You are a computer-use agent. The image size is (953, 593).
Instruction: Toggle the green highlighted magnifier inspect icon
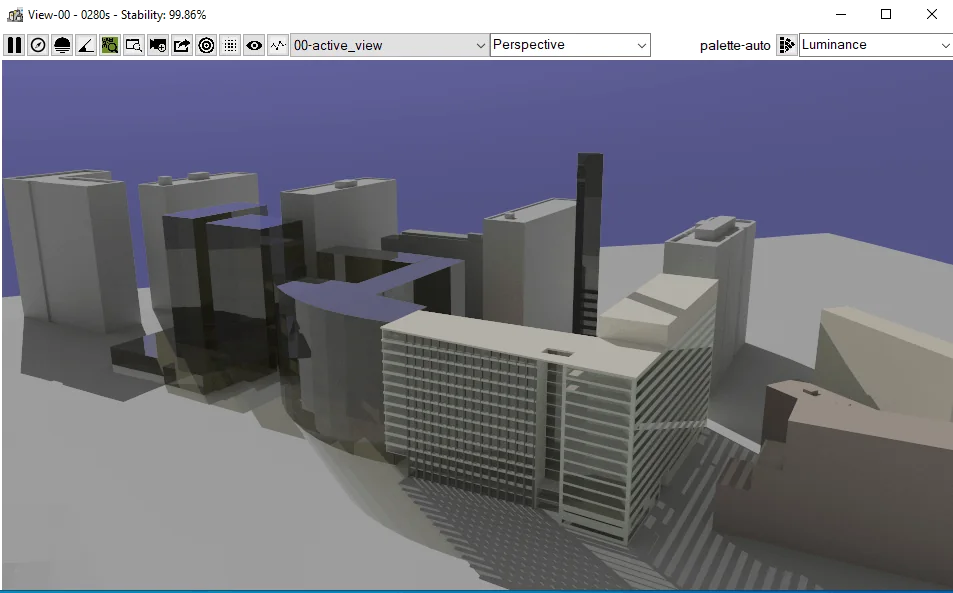coord(110,45)
